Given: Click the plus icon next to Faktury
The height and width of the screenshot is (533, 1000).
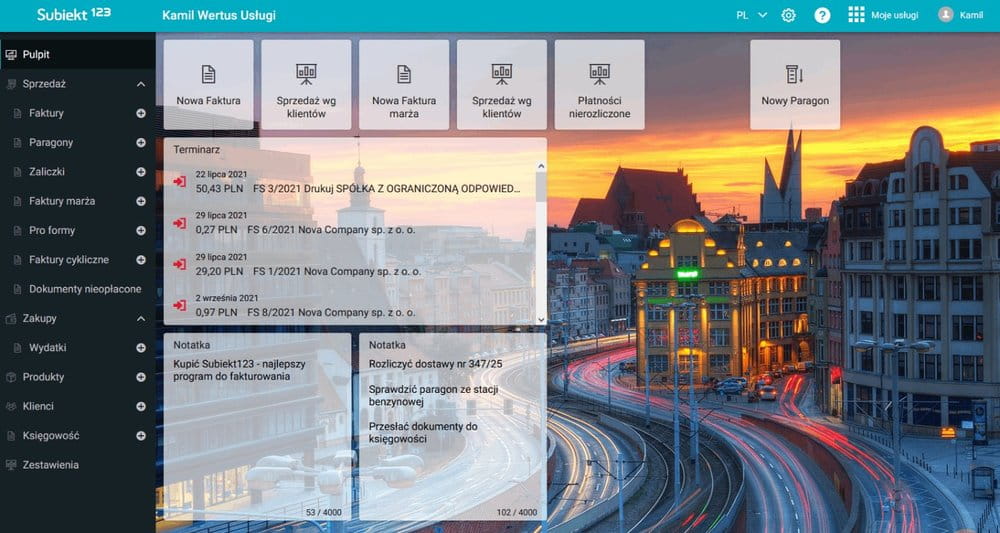Looking at the screenshot, I should point(141,113).
